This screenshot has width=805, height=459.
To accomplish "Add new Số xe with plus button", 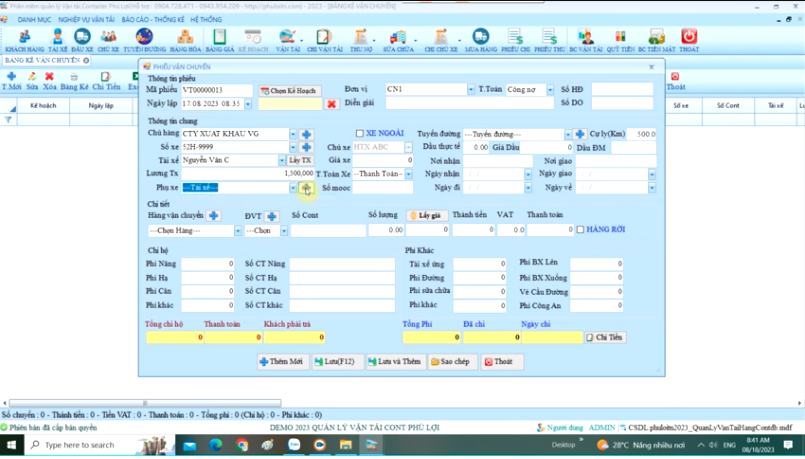I will [x=306, y=147].
